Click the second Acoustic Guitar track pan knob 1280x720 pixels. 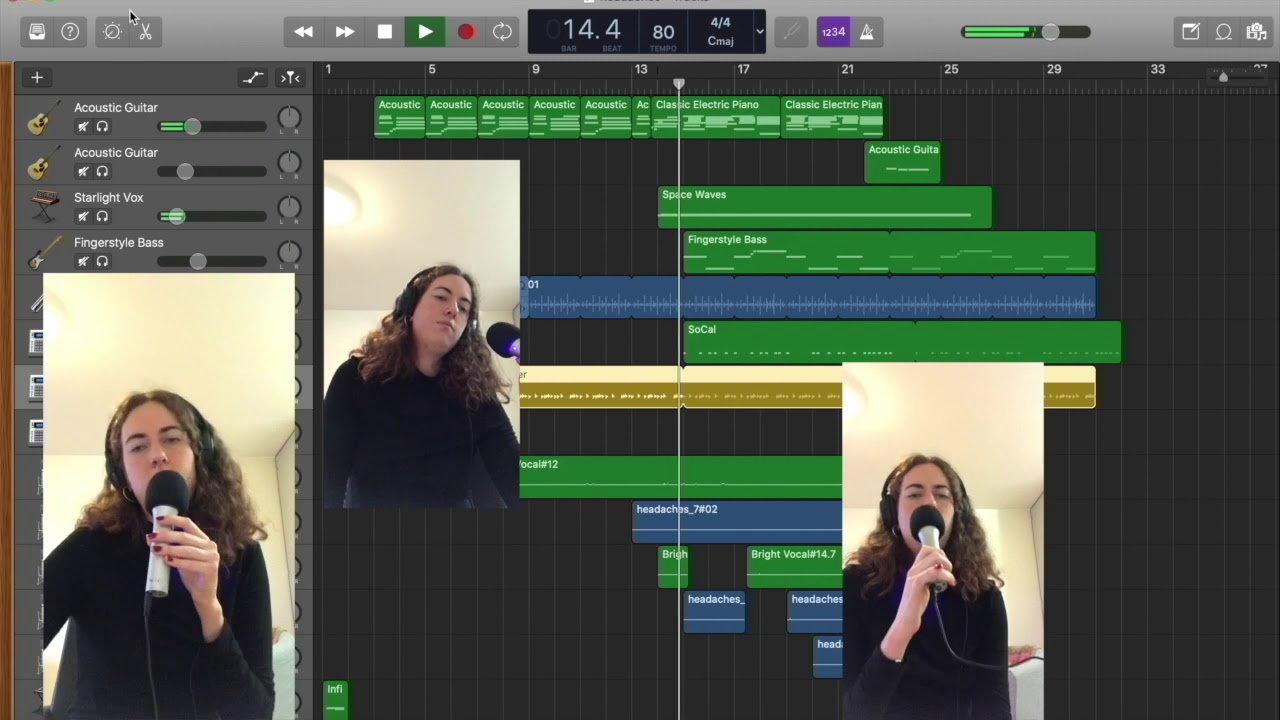(x=289, y=163)
